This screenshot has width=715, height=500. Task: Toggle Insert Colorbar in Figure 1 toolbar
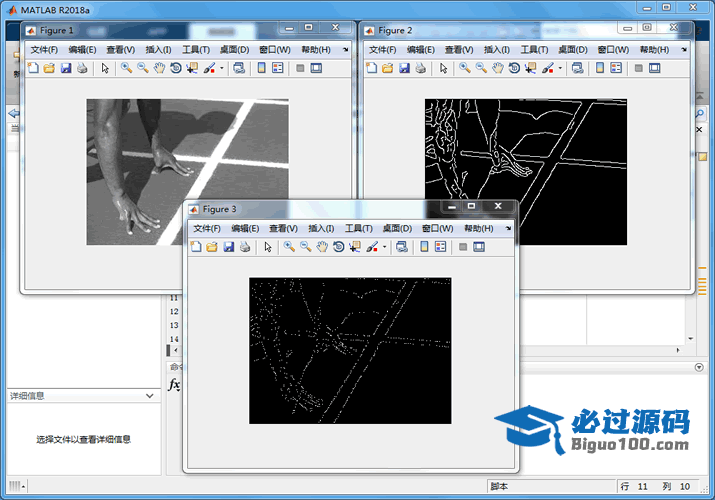[x=261, y=68]
